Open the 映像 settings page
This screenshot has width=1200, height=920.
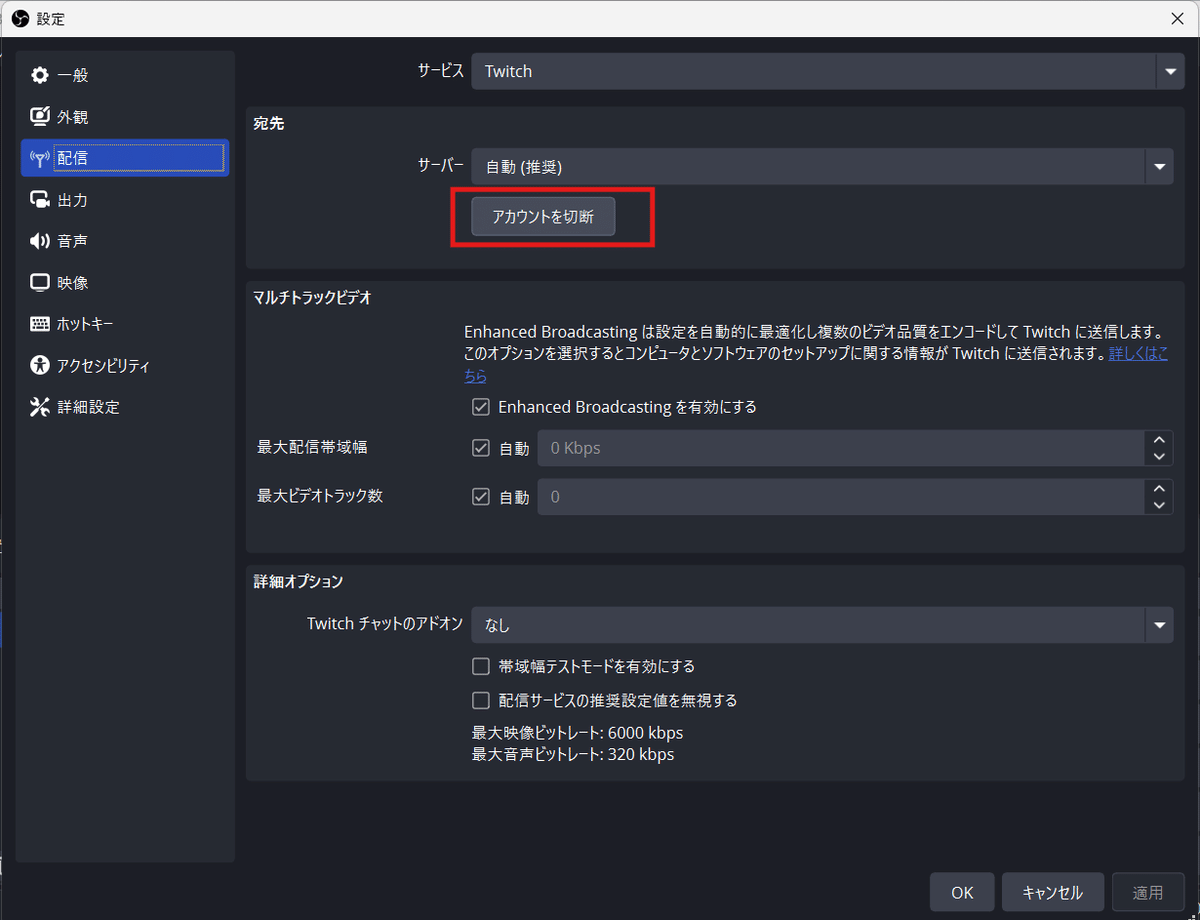pos(125,283)
